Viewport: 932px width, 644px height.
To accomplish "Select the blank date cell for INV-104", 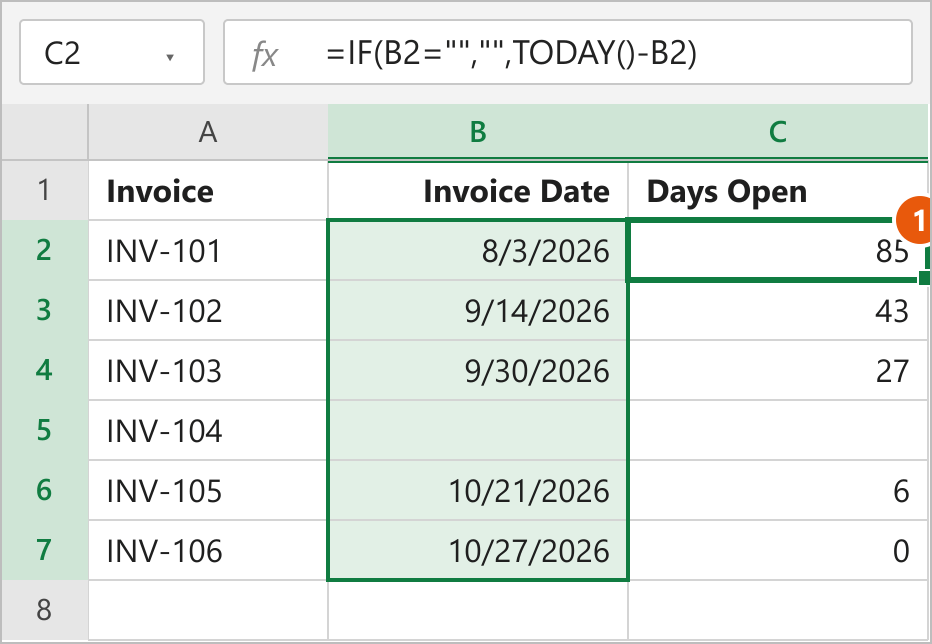I will point(478,430).
